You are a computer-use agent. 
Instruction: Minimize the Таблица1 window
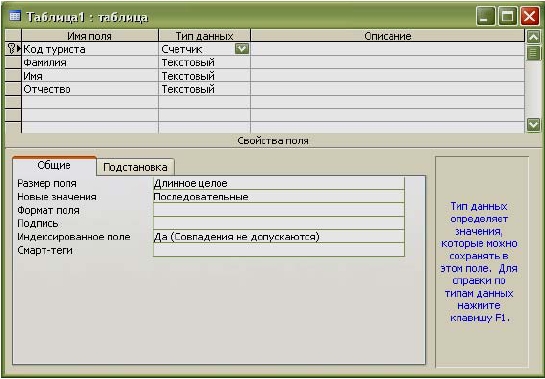point(485,17)
